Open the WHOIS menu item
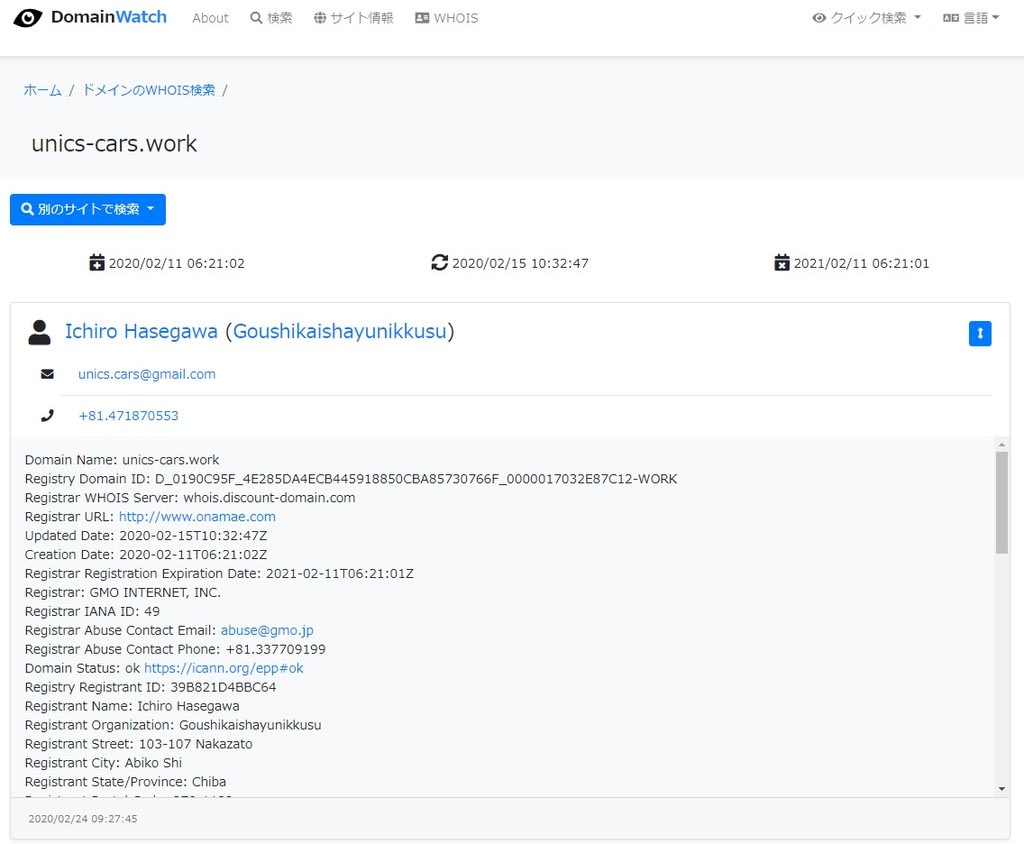1024x844 pixels. click(447, 18)
